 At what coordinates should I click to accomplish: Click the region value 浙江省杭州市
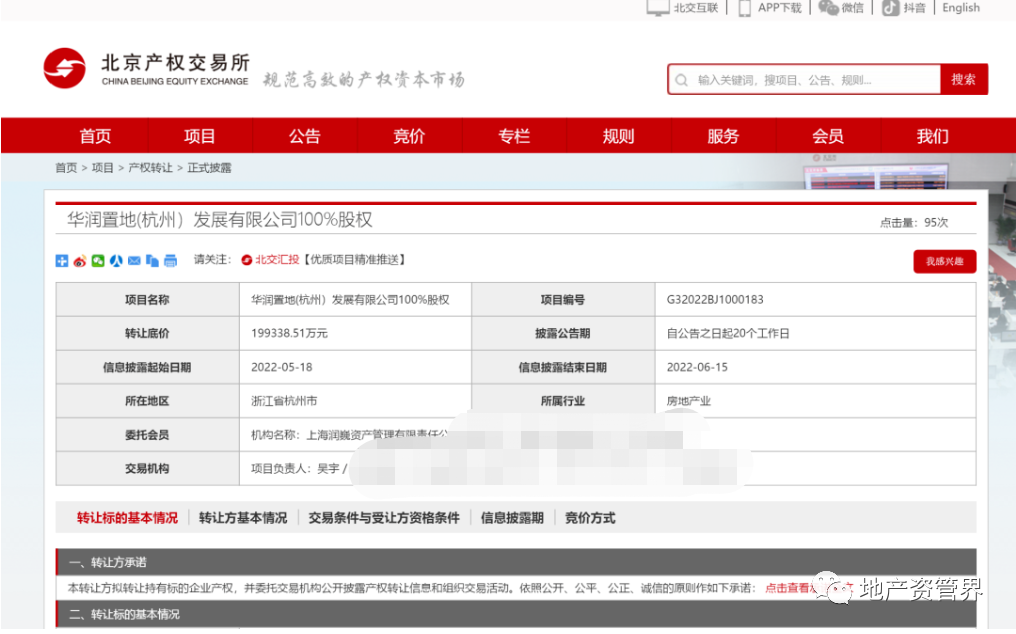click(284, 401)
